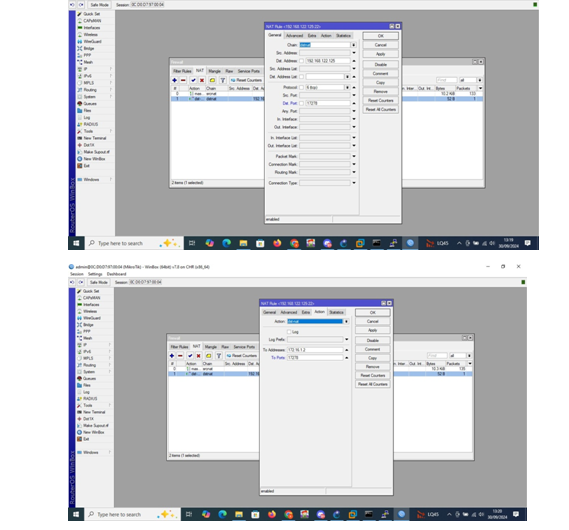Click the Apply button in the dialog showing To Addresses

pyautogui.click(x=373, y=330)
